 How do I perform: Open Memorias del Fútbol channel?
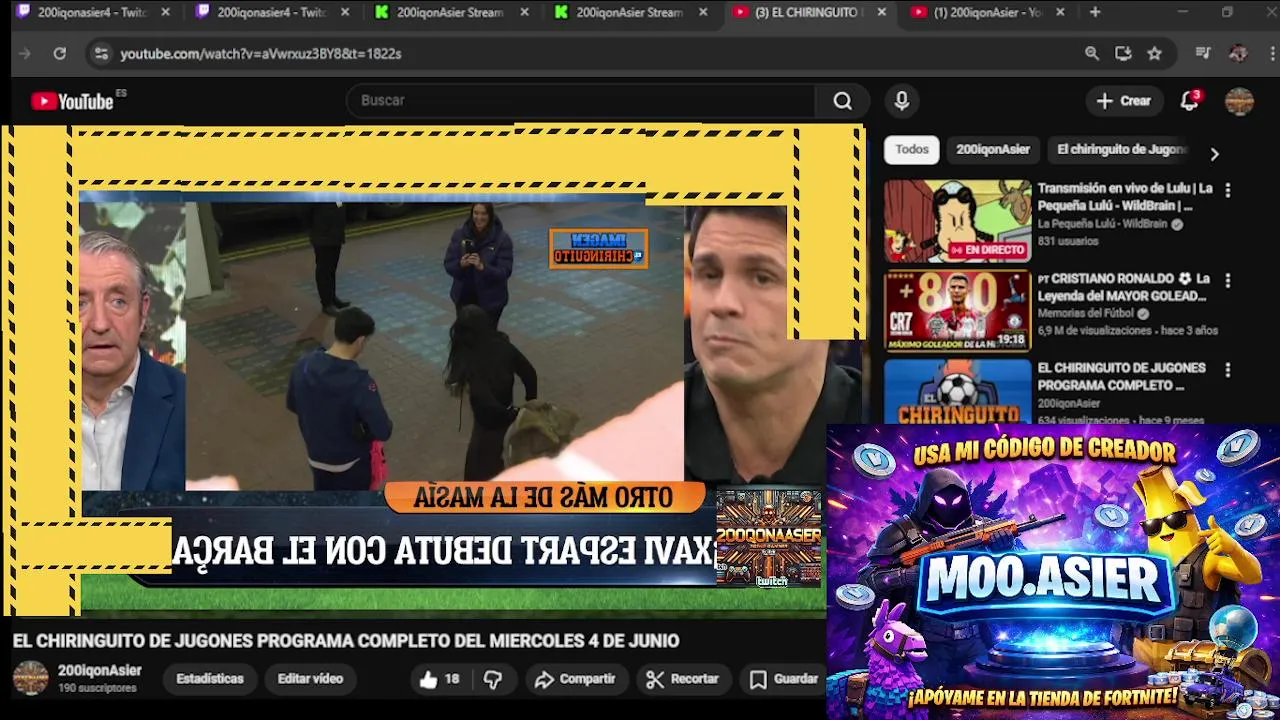click(x=1087, y=313)
